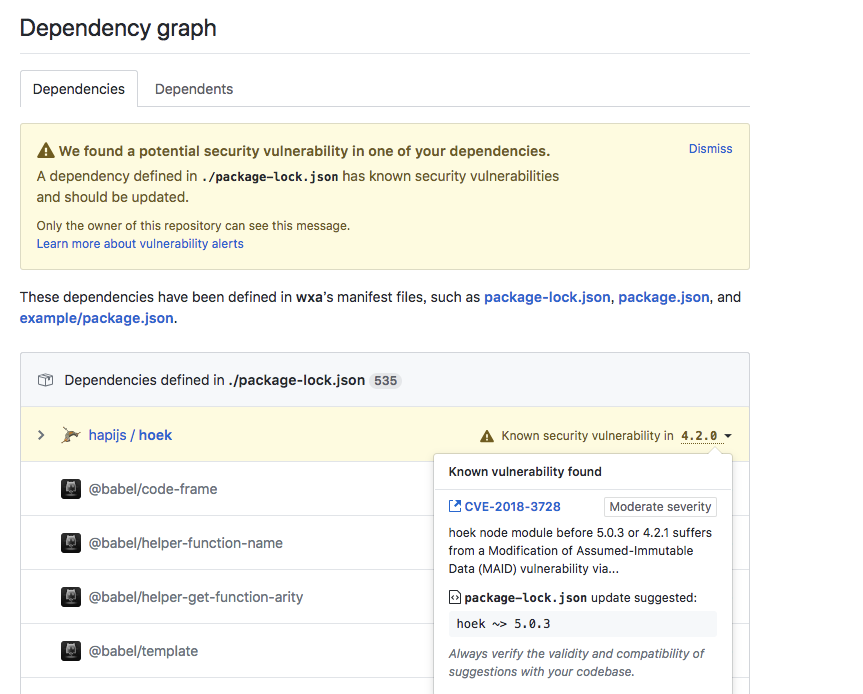Follow the CVE-2018-3728 advisory link
This screenshot has width=863, height=694.
(x=513, y=507)
